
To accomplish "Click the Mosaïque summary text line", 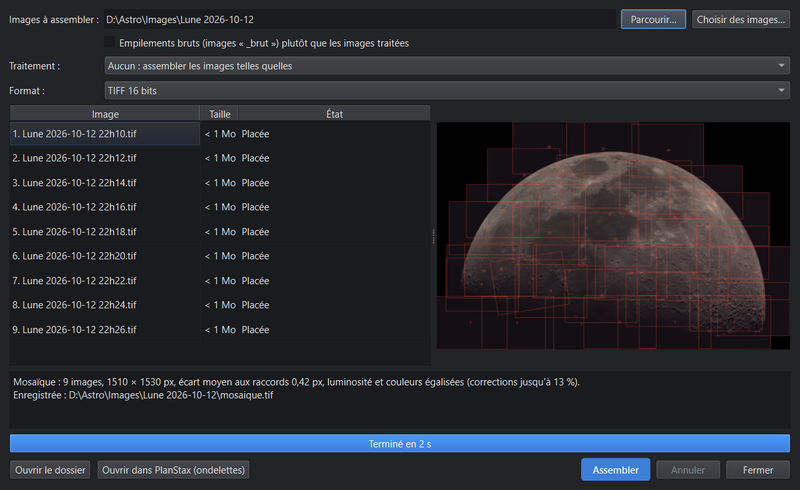I will click(x=296, y=382).
